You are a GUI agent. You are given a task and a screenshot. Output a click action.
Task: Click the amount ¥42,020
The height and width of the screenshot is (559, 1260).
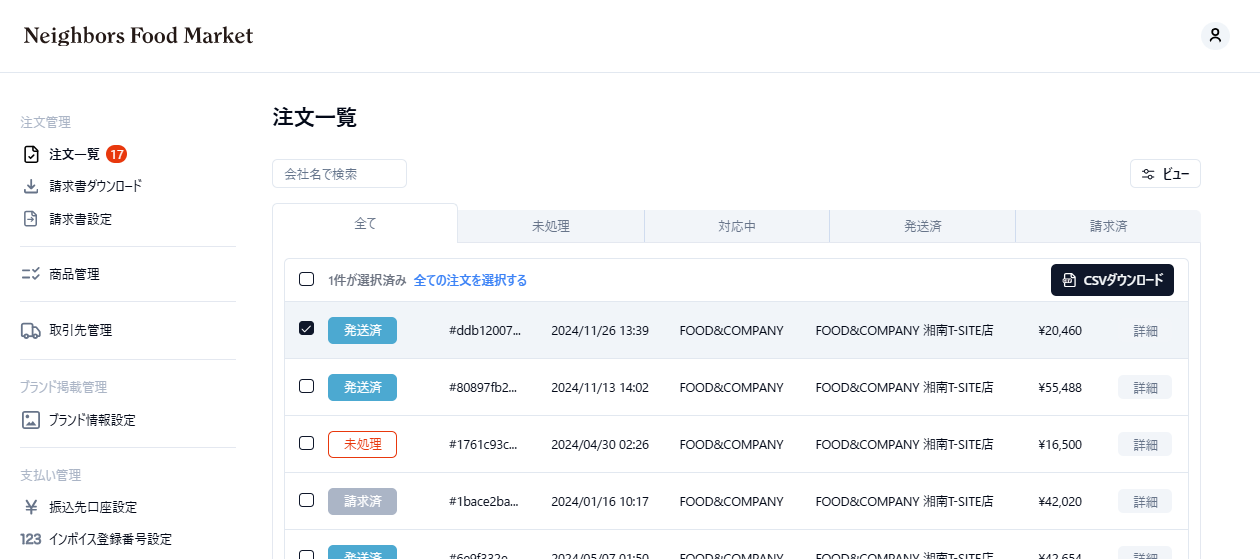click(1060, 501)
